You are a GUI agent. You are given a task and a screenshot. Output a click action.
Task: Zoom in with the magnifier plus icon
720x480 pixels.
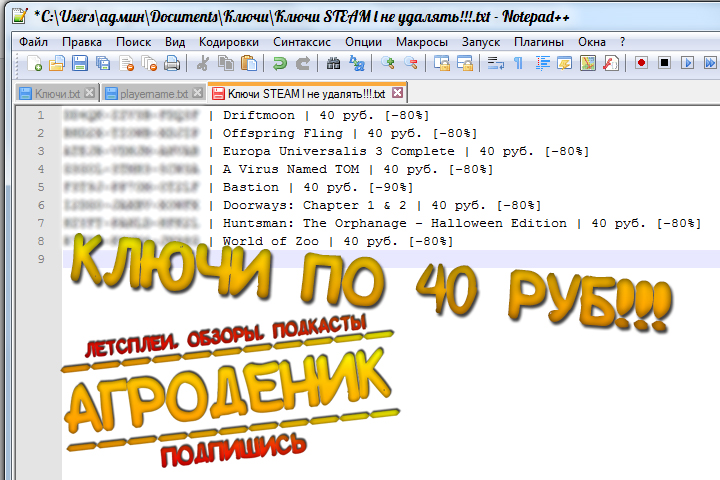[388, 63]
